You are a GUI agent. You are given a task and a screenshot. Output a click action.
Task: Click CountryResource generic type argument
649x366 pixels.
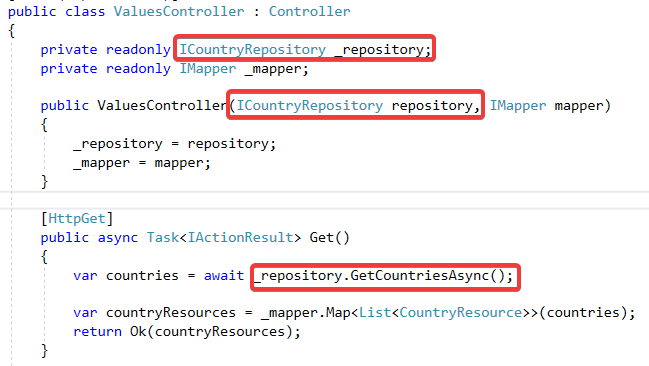[x=461, y=313]
